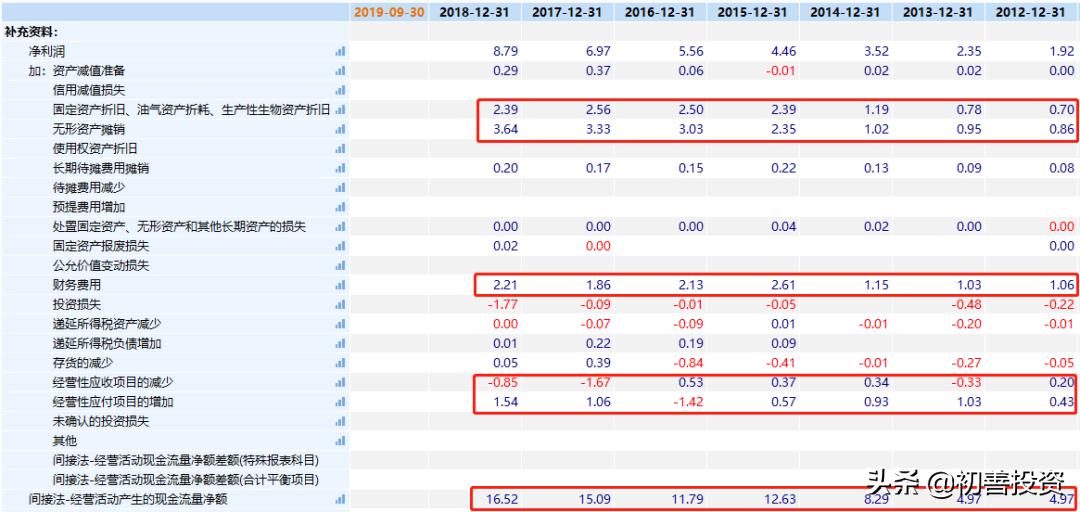The image size is (1080, 512).
Task: Open chart icon for 待摊费用减少 row
Action: point(340,187)
